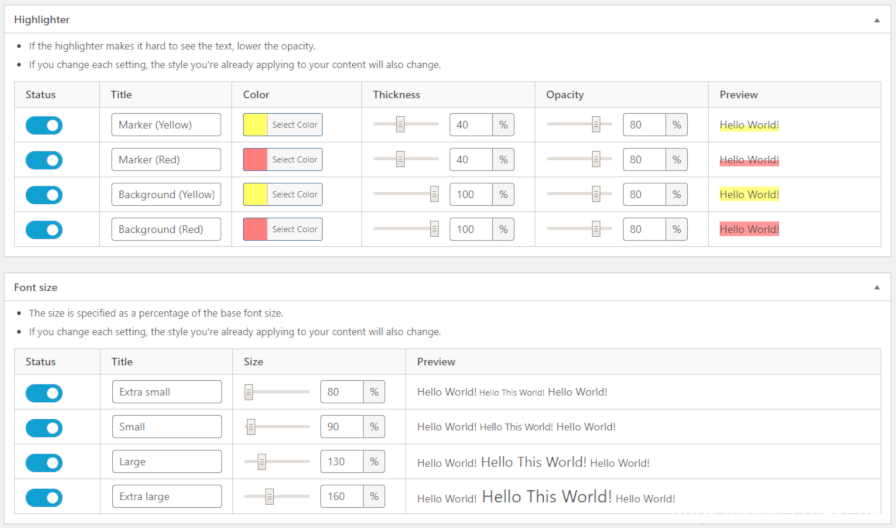The height and width of the screenshot is (528, 896).
Task: Click the yellow swatch for Background (Yellow)
Action: (255, 194)
